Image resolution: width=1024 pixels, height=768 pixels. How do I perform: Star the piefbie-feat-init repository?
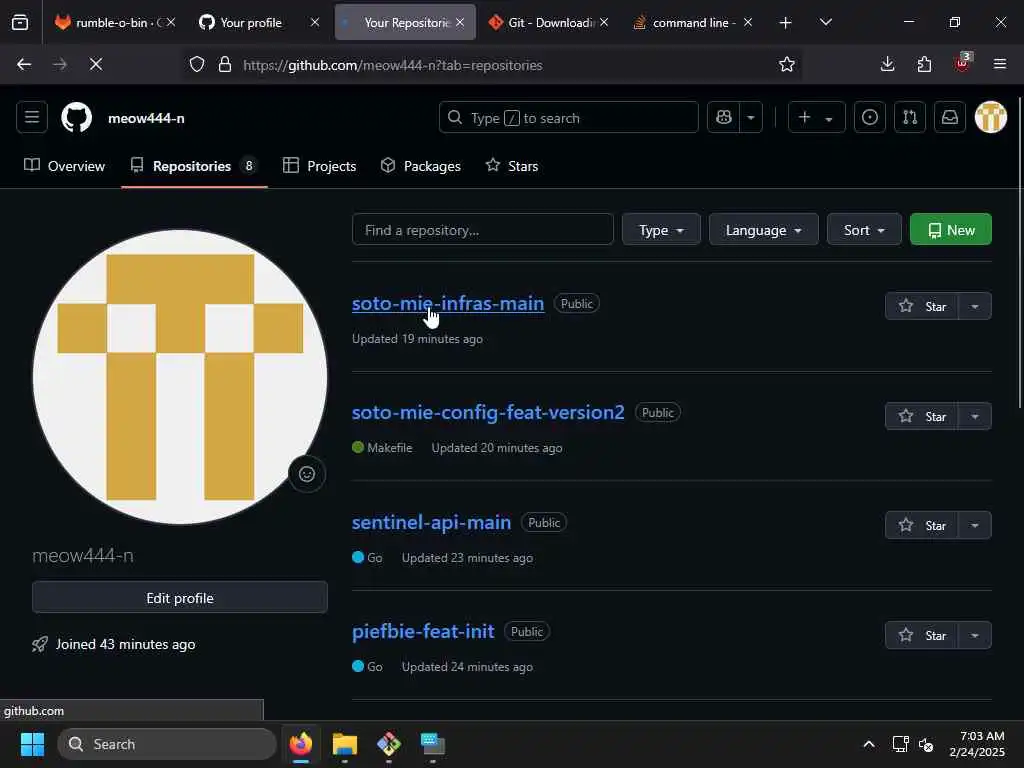click(922, 635)
